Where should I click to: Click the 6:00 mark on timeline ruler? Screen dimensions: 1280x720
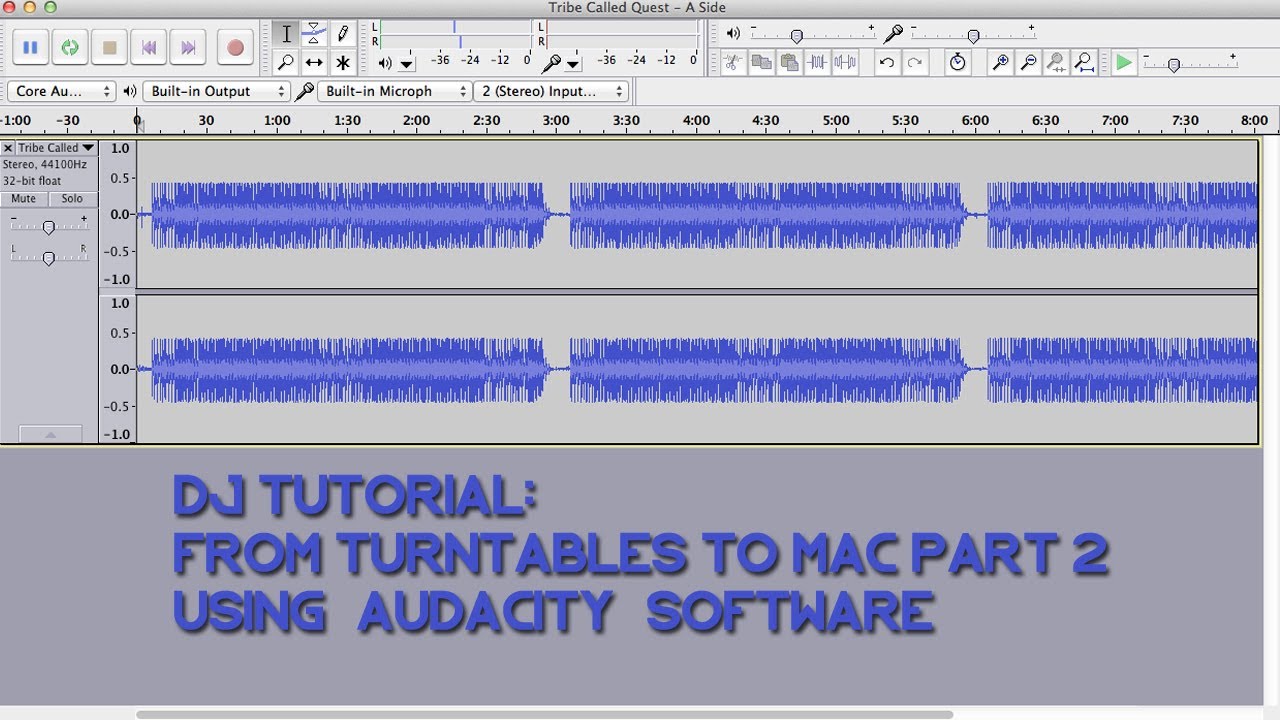click(x=975, y=120)
